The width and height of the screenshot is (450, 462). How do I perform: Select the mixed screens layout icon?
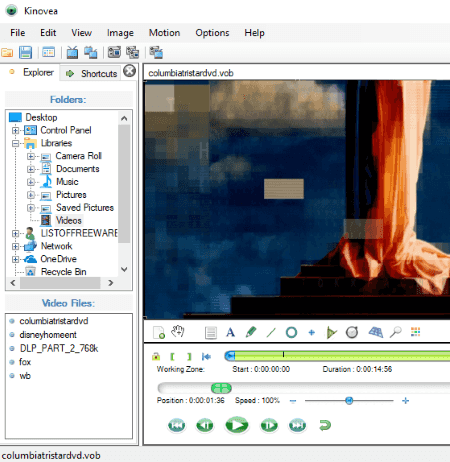point(156,52)
